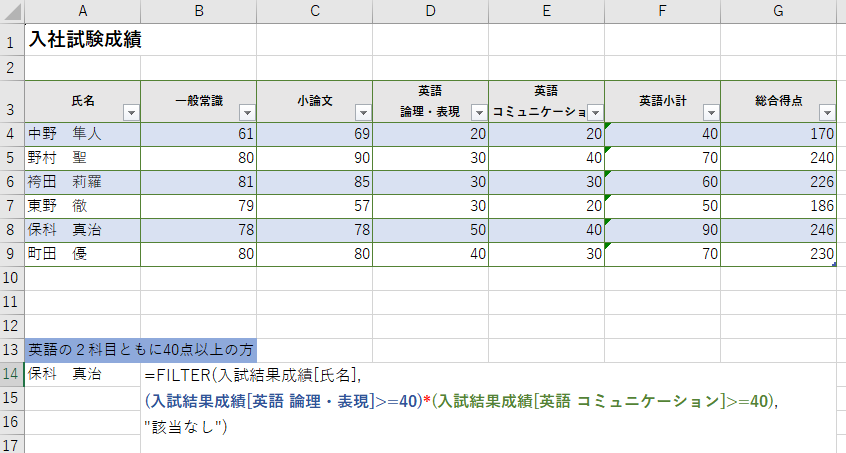Click 英語小計 cell showing 60
This screenshot has width=846, height=453.
(663, 182)
